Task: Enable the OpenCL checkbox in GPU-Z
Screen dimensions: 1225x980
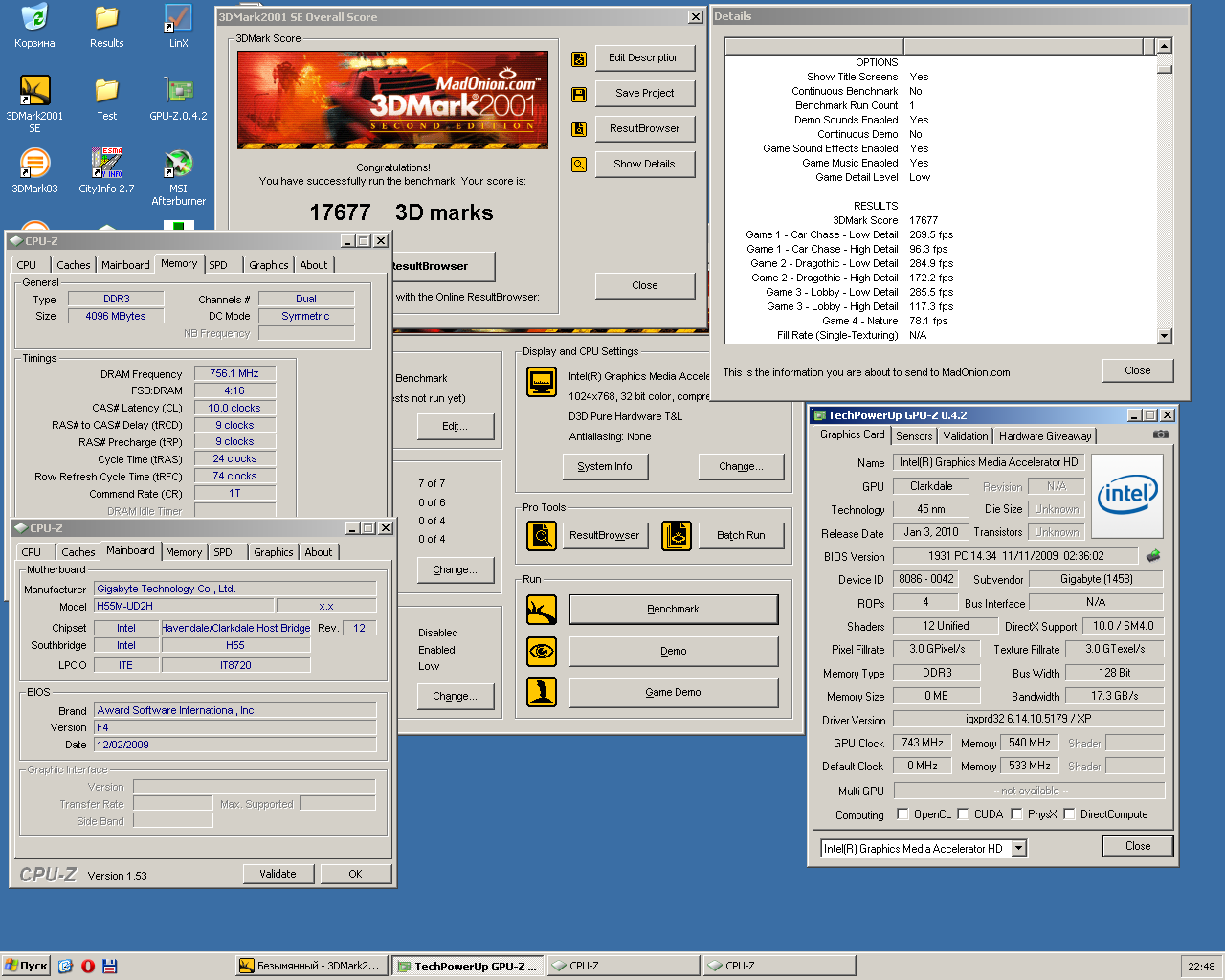Action: coord(902,814)
